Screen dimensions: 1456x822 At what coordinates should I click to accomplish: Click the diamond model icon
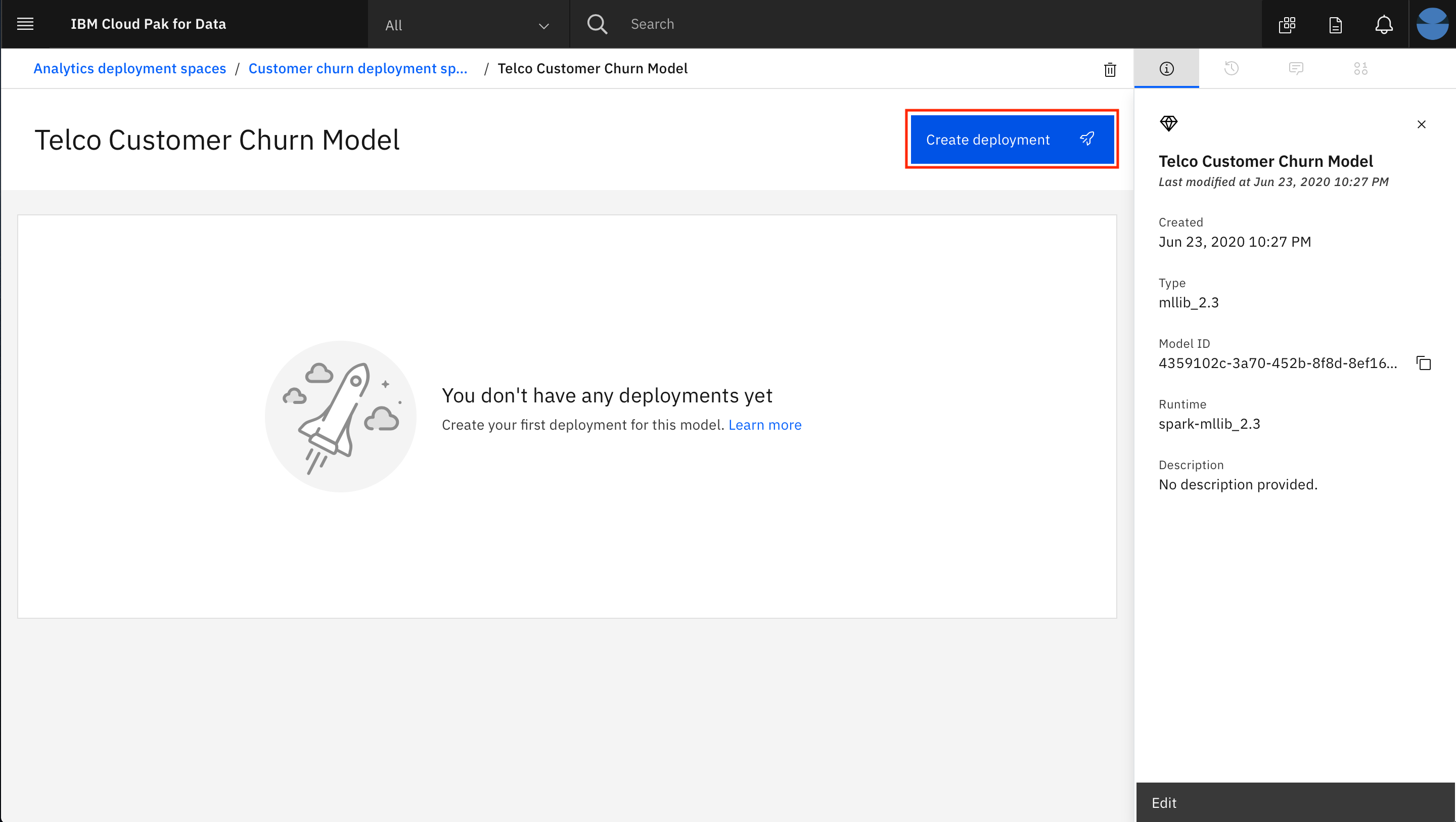[1168, 123]
